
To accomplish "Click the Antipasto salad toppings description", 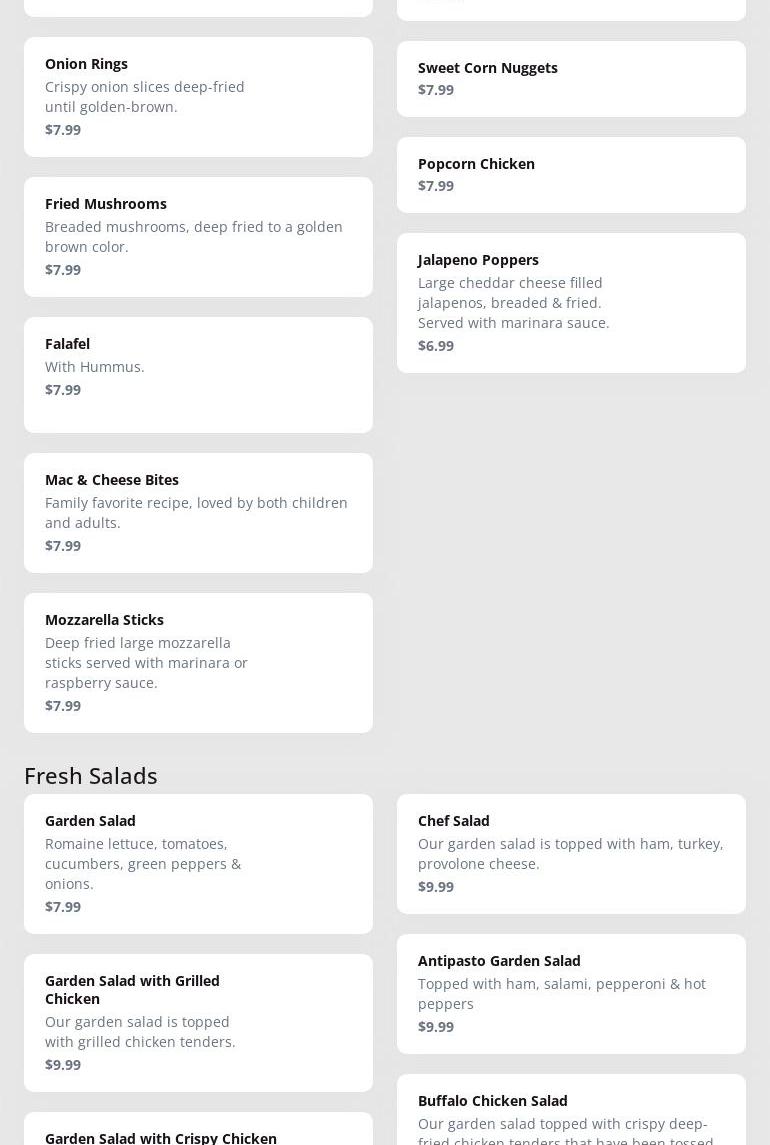I will (562, 994).
